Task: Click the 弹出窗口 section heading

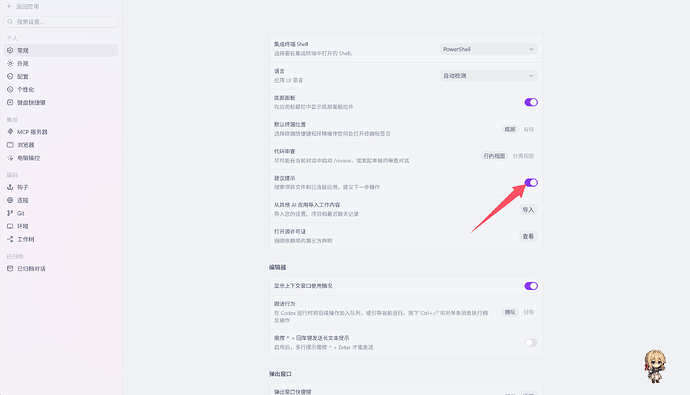Action: tap(280, 374)
